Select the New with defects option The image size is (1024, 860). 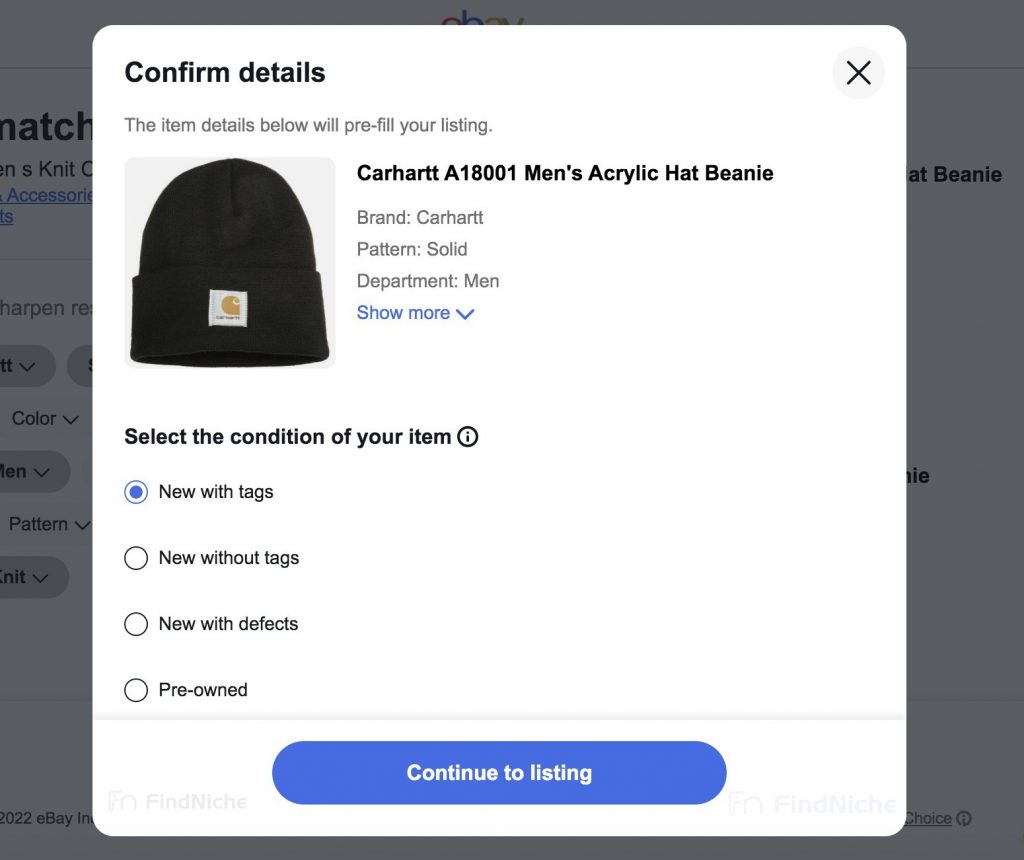(136, 624)
